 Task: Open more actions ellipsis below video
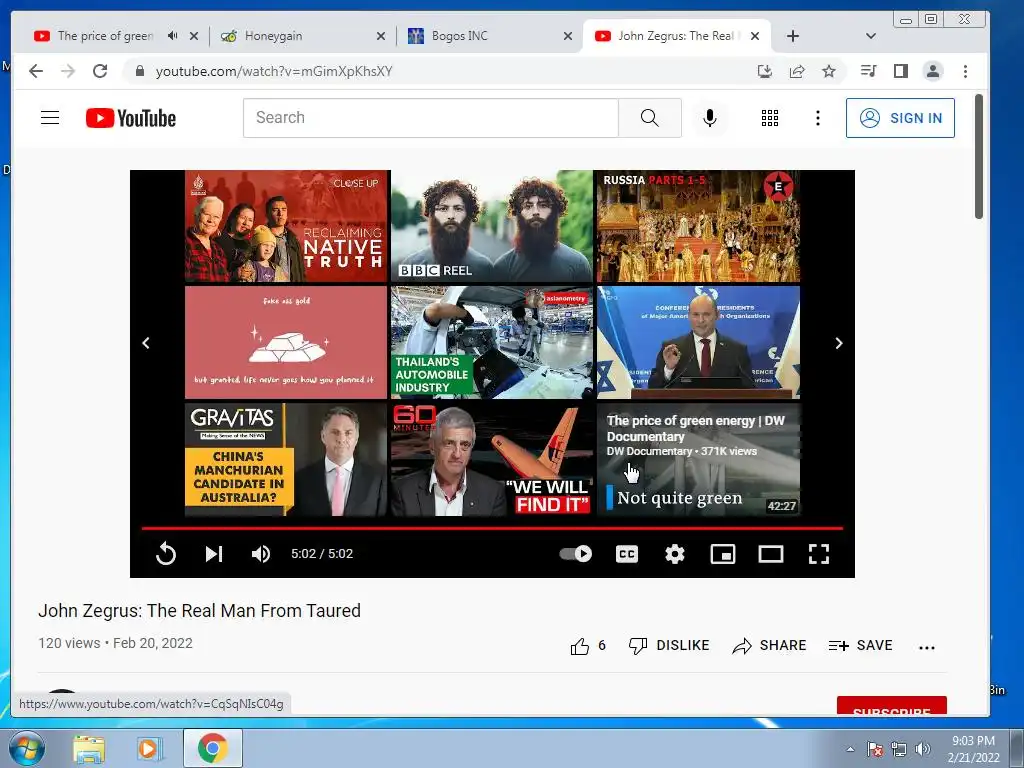[927, 647]
